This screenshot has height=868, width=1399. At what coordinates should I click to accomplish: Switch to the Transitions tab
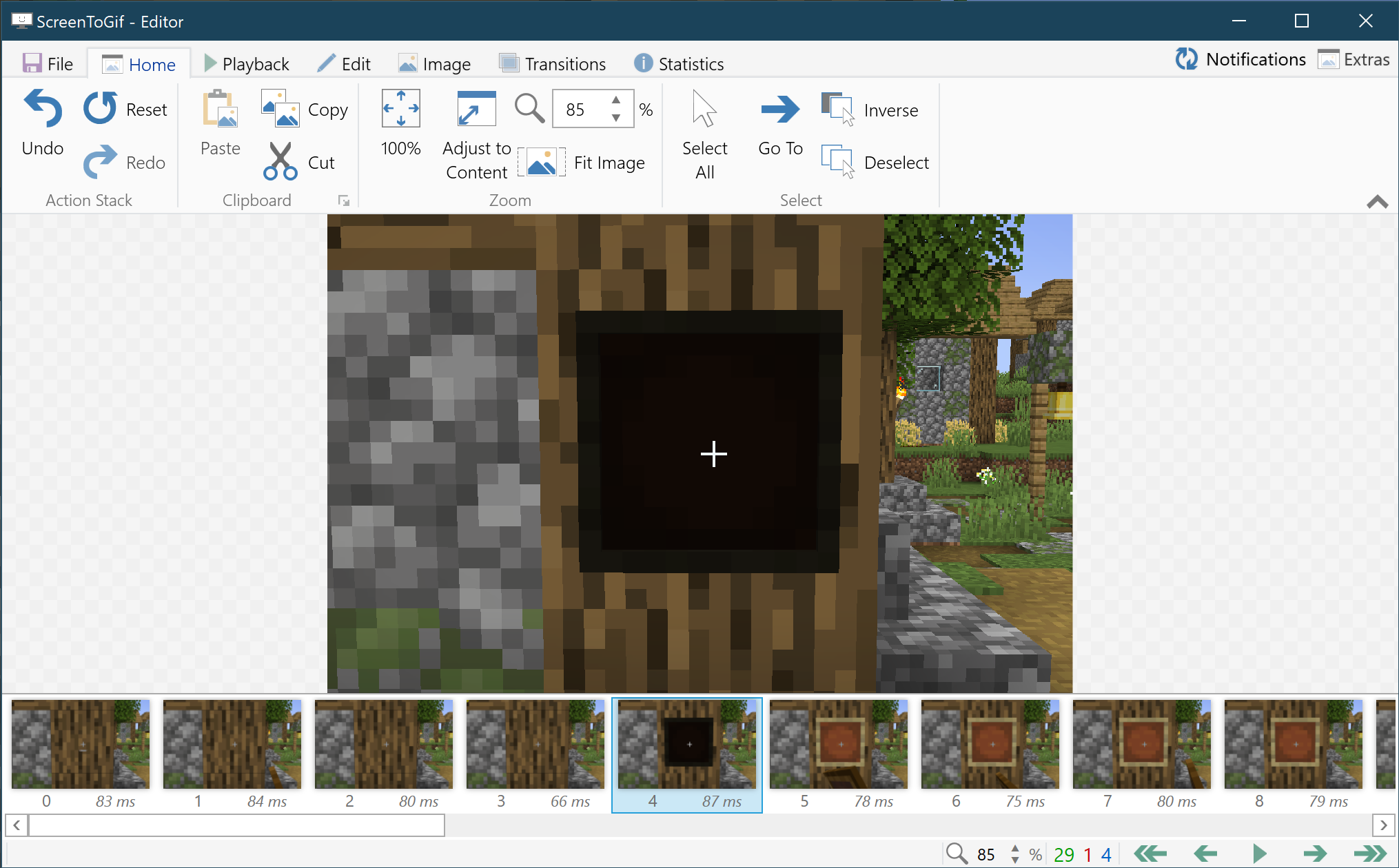click(553, 64)
